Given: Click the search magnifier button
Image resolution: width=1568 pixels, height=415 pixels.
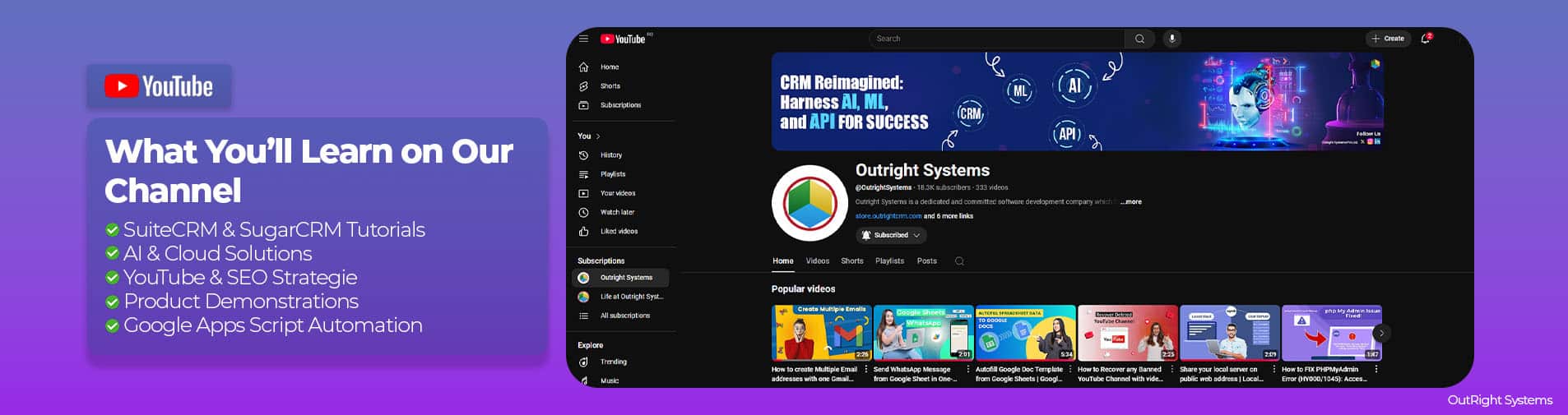Looking at the screenshot, I should pos(1139,39).
